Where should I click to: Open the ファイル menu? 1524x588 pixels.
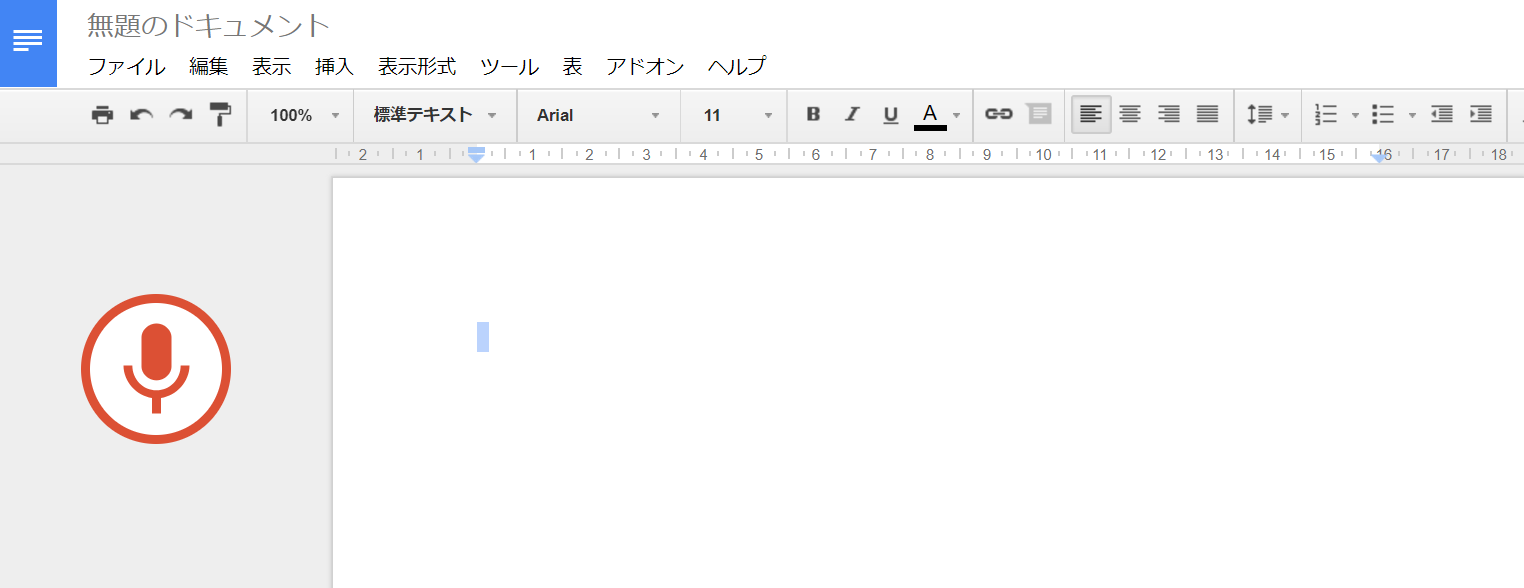(126, 67)
